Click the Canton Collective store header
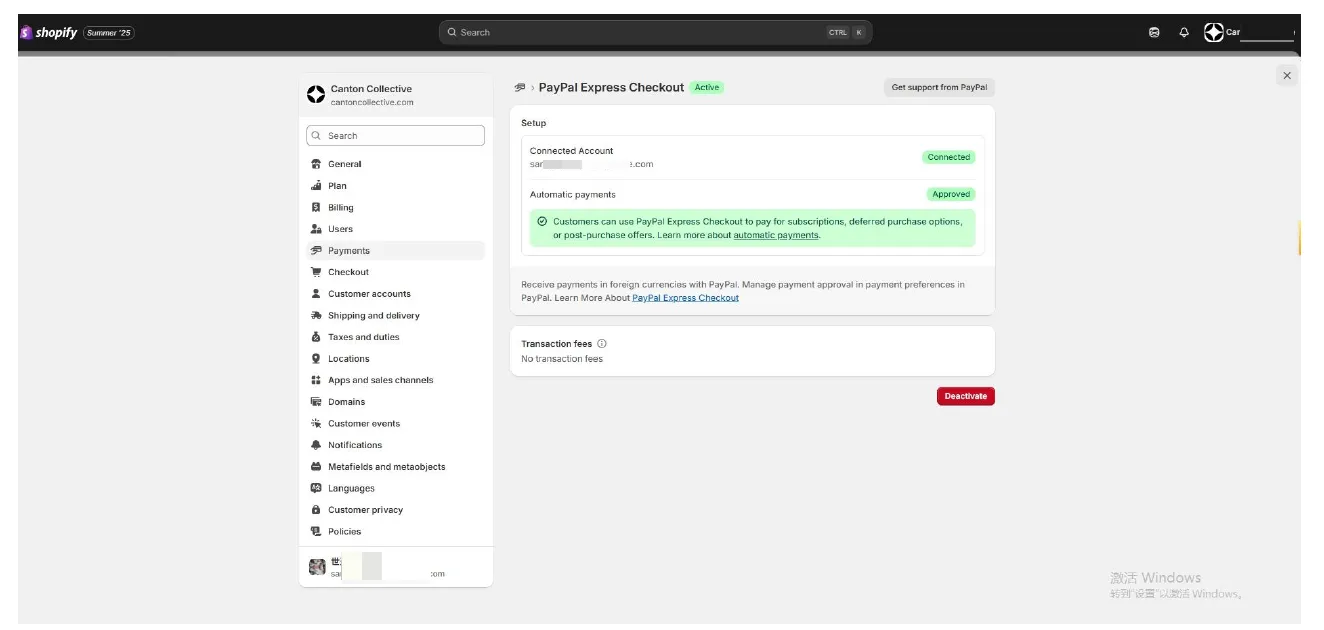Image resolution: width=1324 pixels, height=630 pixels. 395,95
